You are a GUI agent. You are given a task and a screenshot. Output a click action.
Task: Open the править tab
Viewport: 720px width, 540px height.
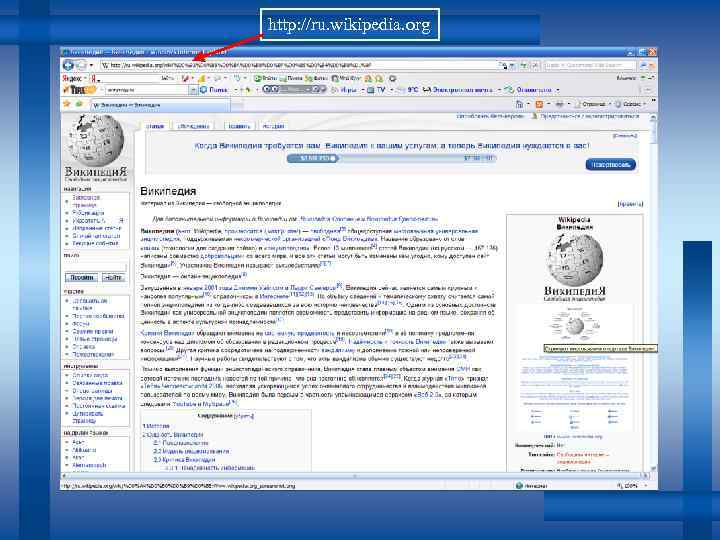[x=239, y=126]
